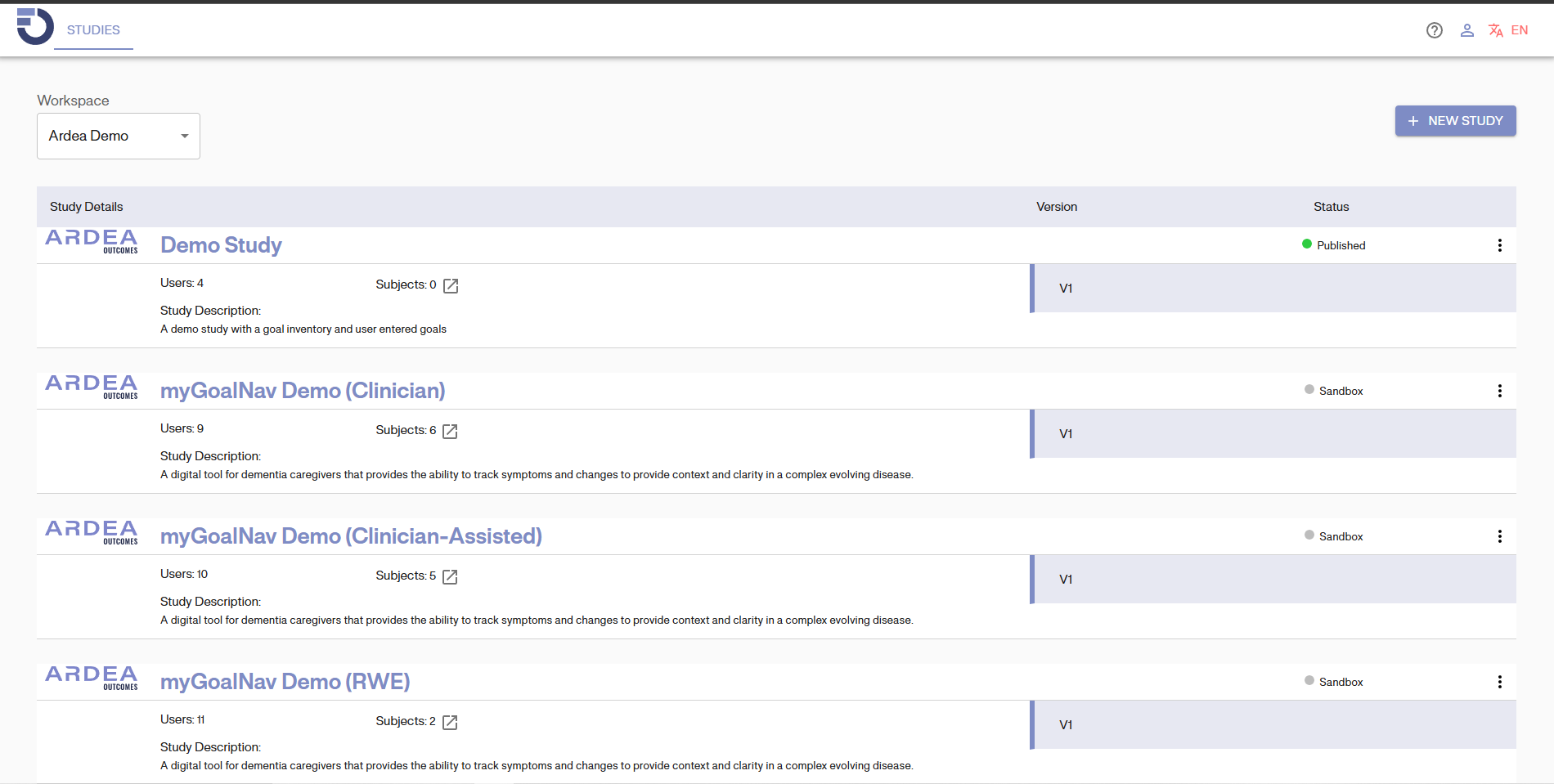Switch to the STUDIES tab
Screen dimensions: 1554x784
93,30
